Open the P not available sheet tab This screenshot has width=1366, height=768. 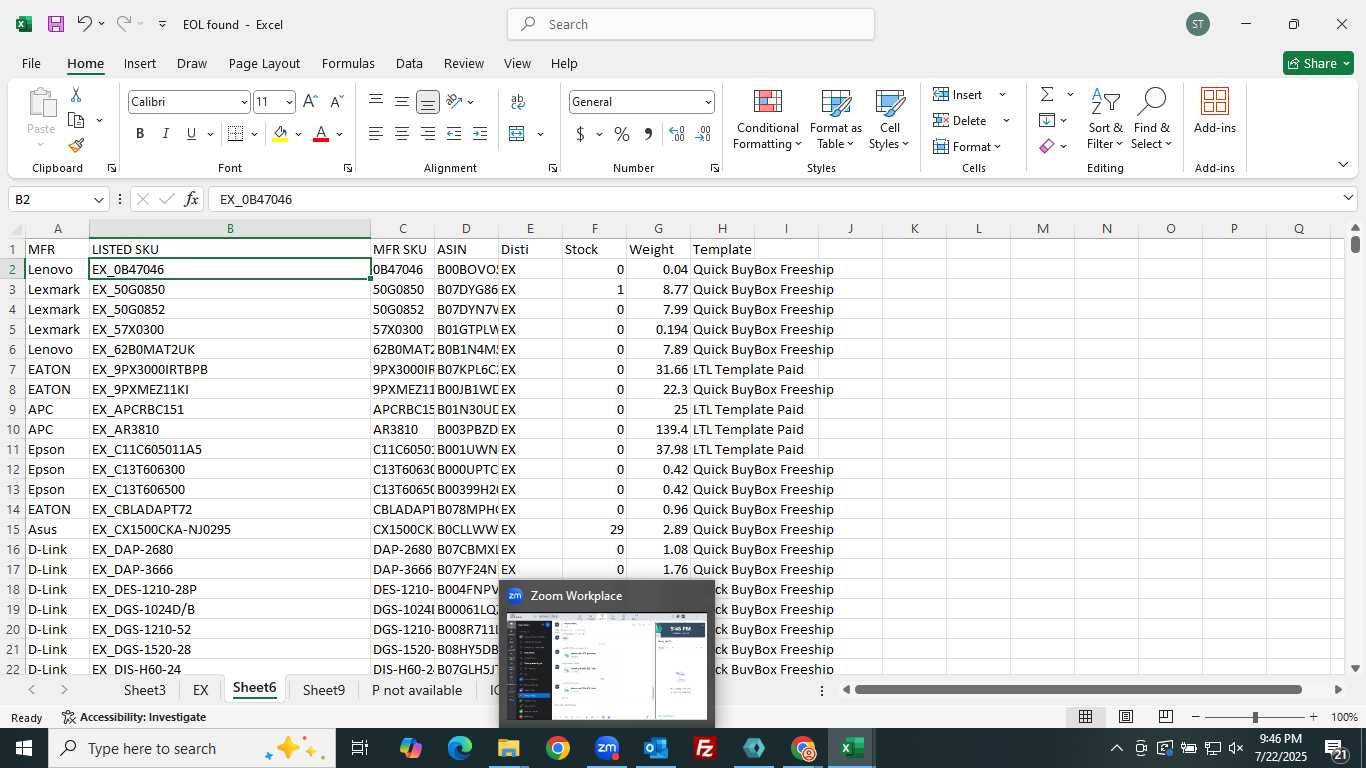click(417, 690)
